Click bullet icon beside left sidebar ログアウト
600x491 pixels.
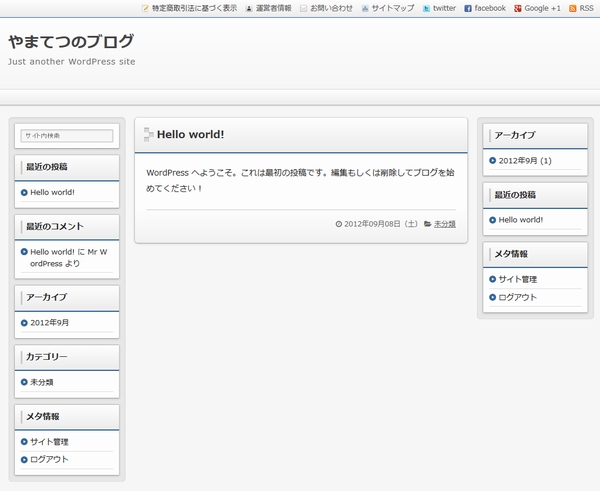tap(24, 460)
